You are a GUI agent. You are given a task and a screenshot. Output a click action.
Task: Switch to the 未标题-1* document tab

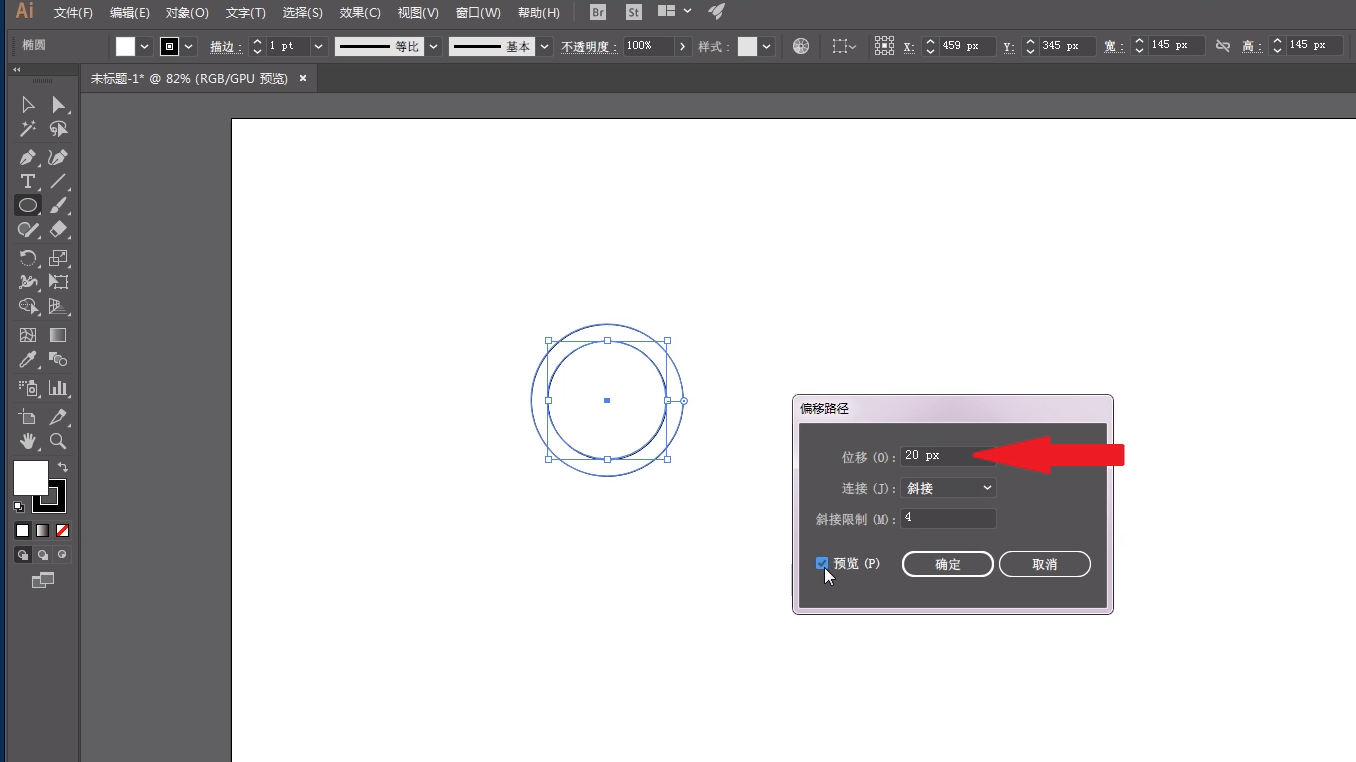click(188, 78)
